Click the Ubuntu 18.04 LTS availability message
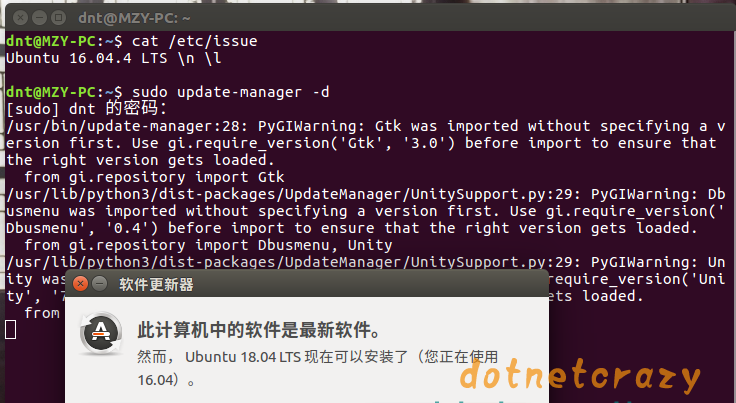Screen dimensions: 736x403 pos(317,368)
